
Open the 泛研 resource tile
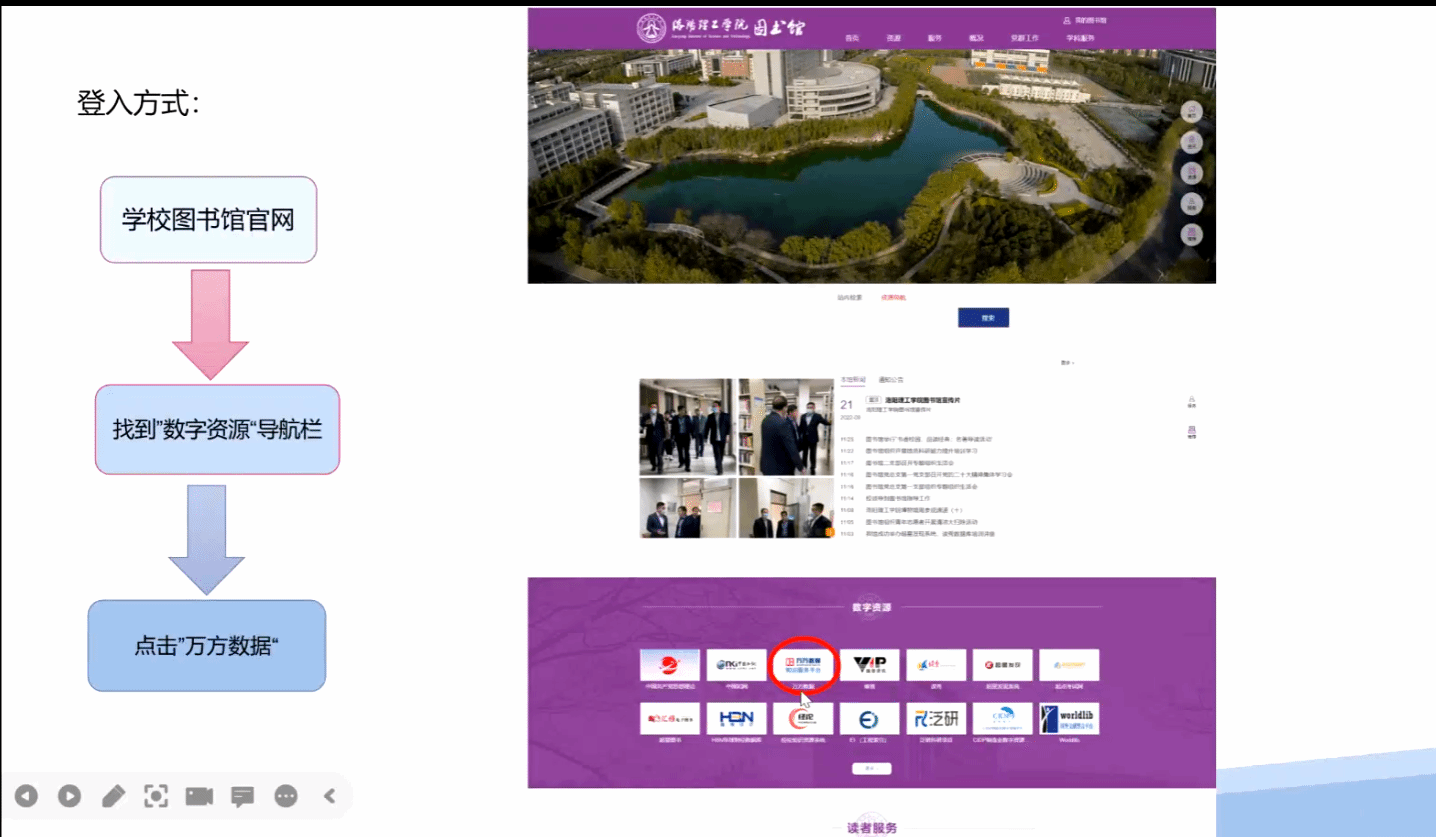(936, 718)
